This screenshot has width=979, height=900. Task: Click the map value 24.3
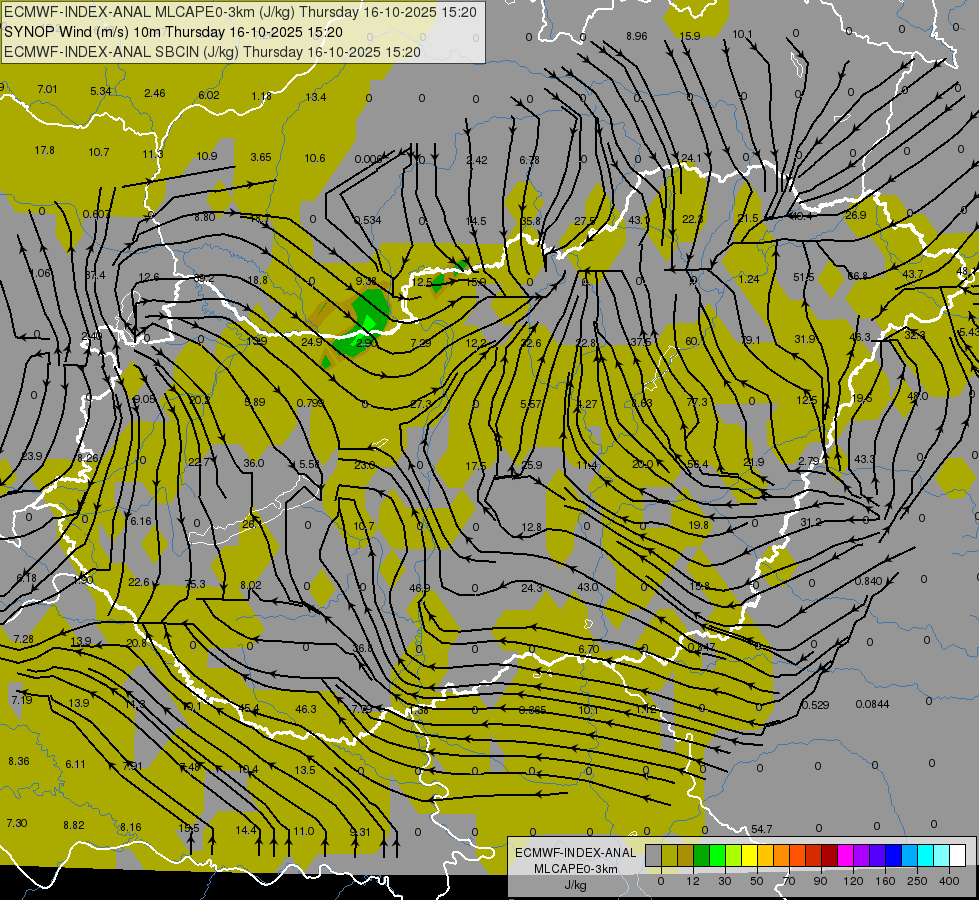(x=531, y=588)
